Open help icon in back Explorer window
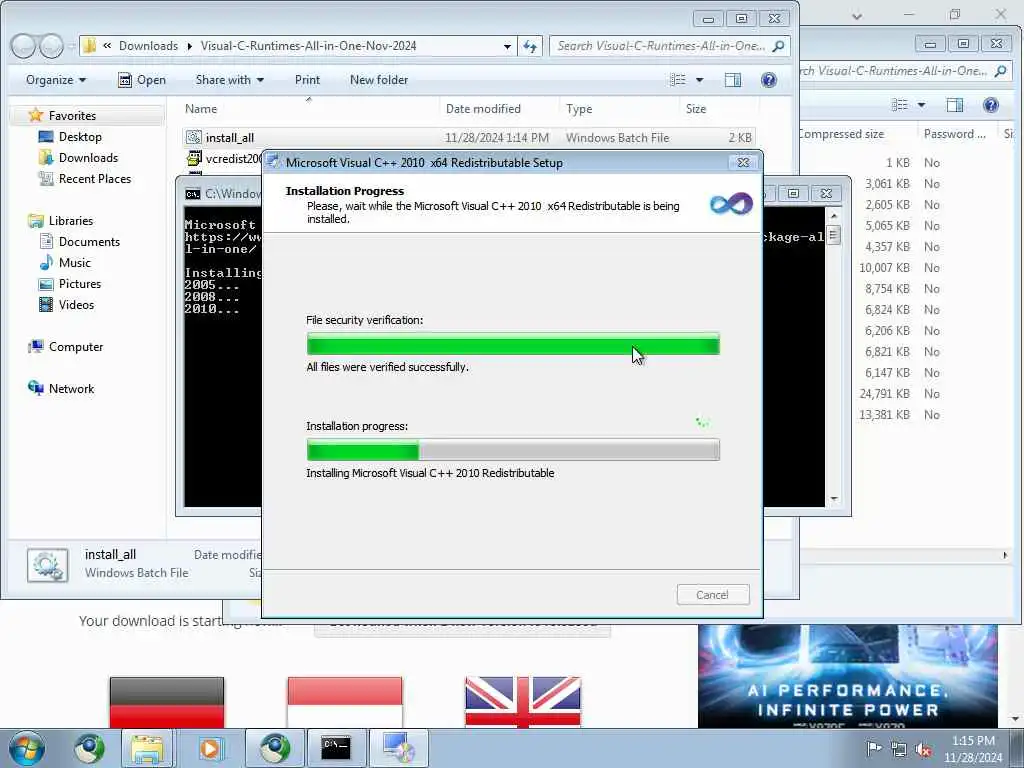 [x=991, y=105]
